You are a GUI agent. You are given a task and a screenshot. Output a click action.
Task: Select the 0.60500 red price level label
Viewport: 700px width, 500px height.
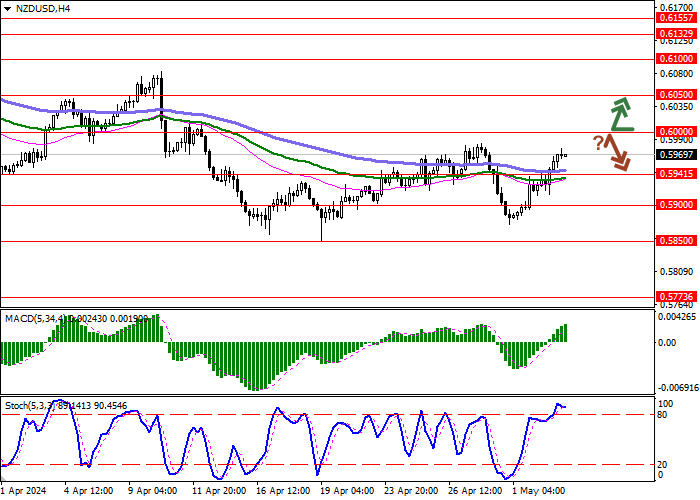tap(676, 95)
